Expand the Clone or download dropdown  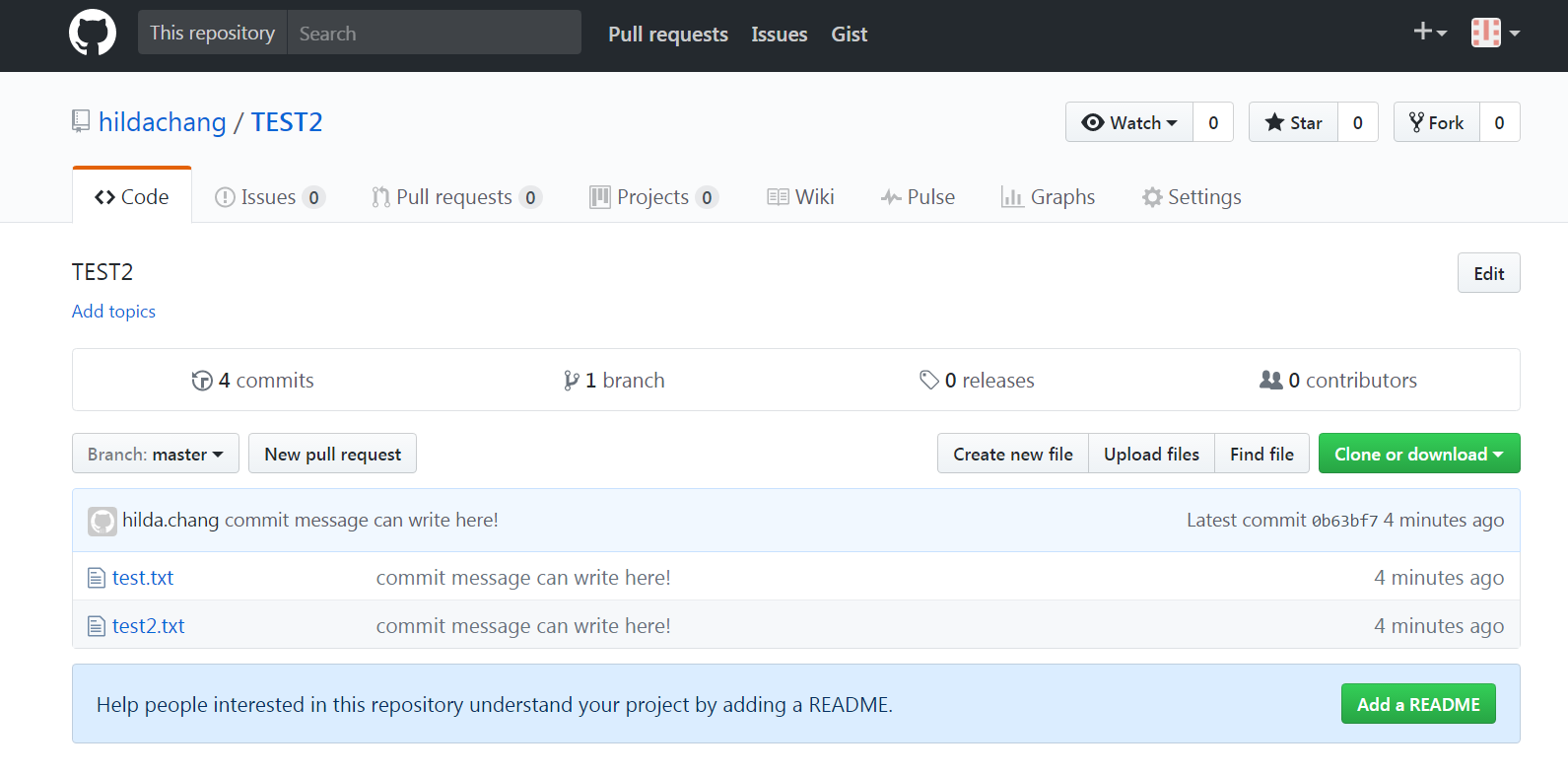(1419, 454)
